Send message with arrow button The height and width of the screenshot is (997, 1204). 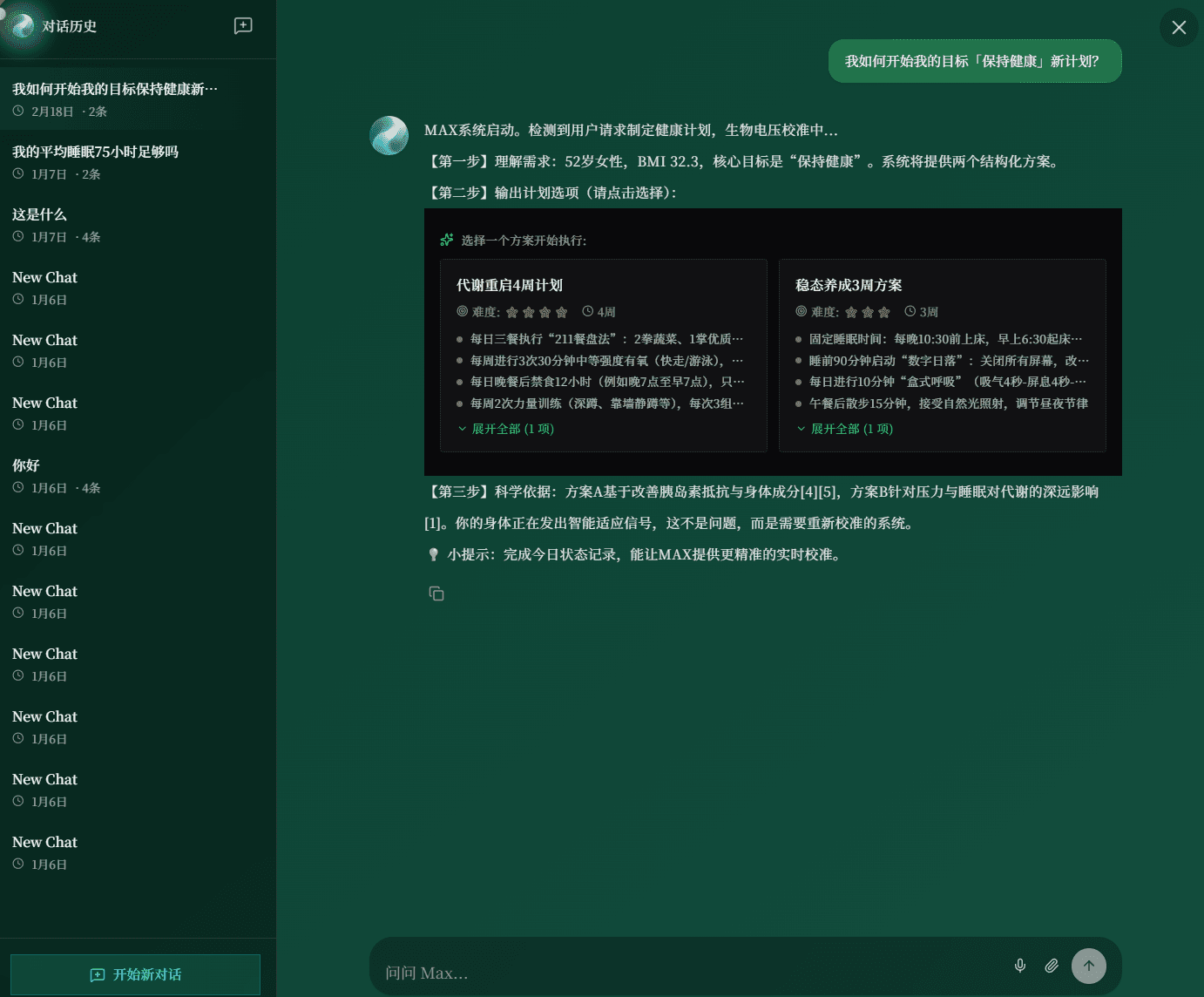point(1089,966)
